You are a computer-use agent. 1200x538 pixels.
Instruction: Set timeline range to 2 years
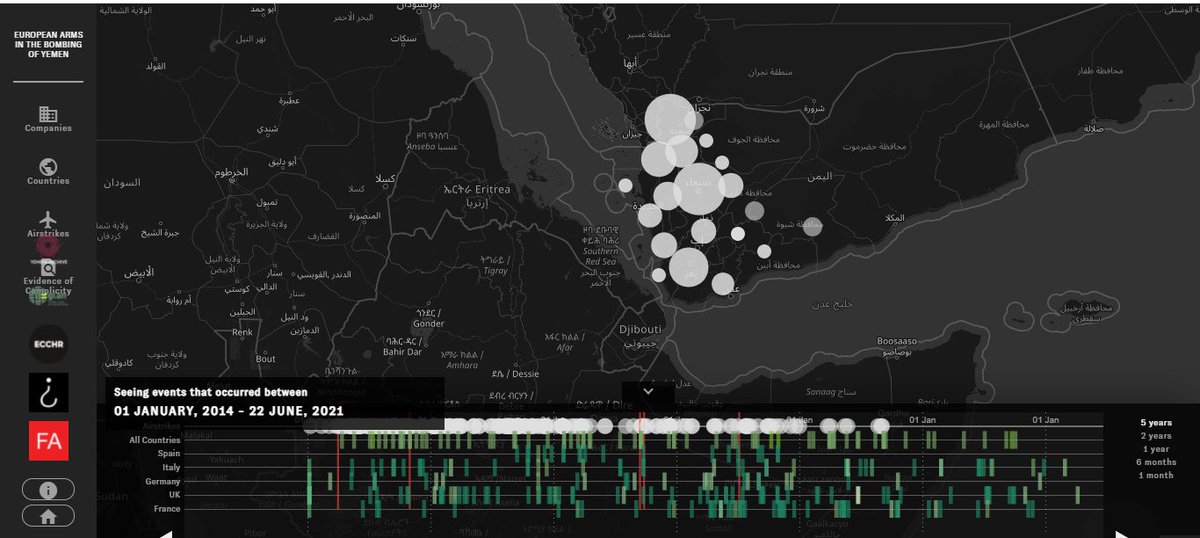coord(1155,435)
